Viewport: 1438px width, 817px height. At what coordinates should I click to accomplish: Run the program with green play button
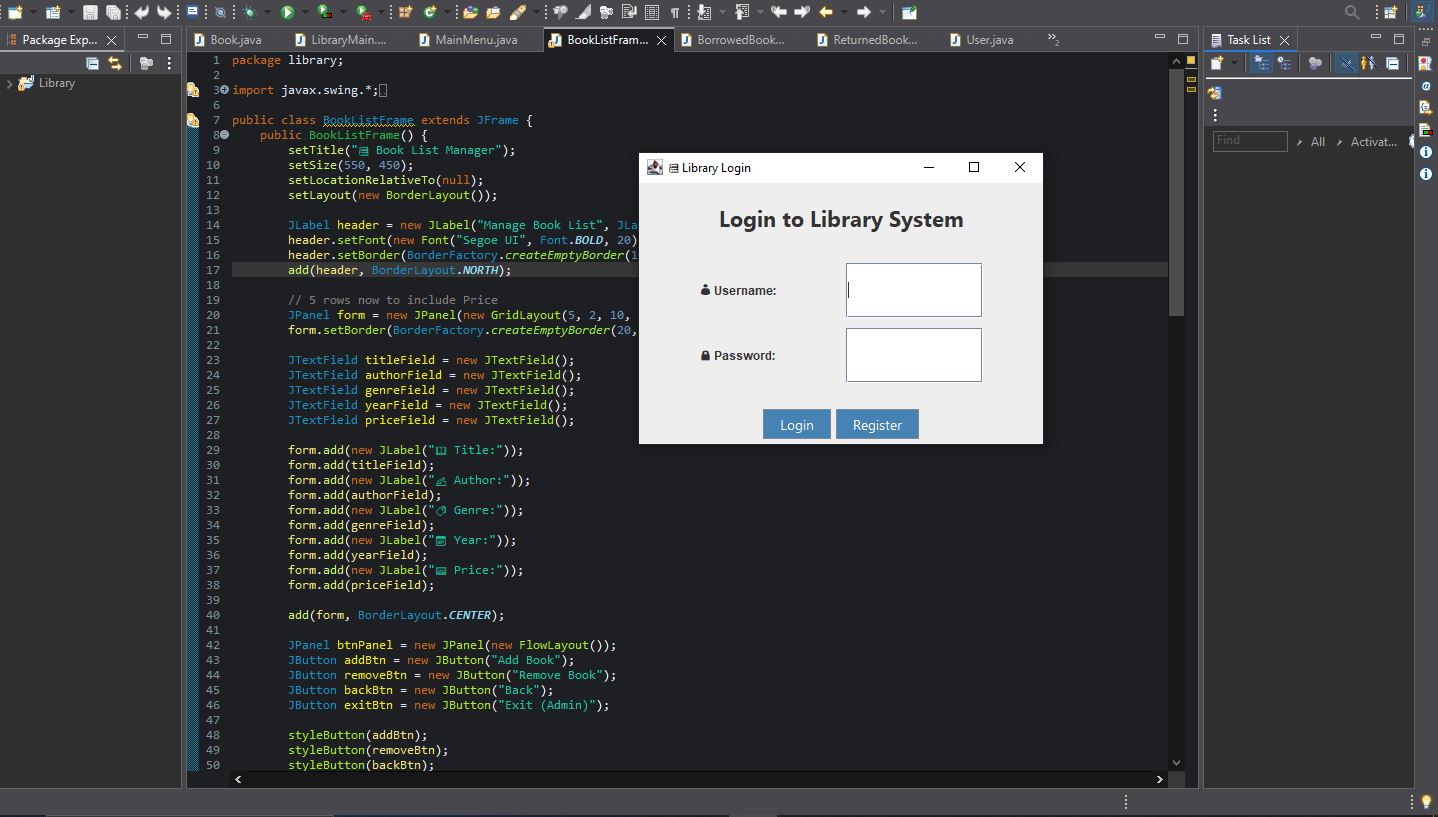point(287,12)
